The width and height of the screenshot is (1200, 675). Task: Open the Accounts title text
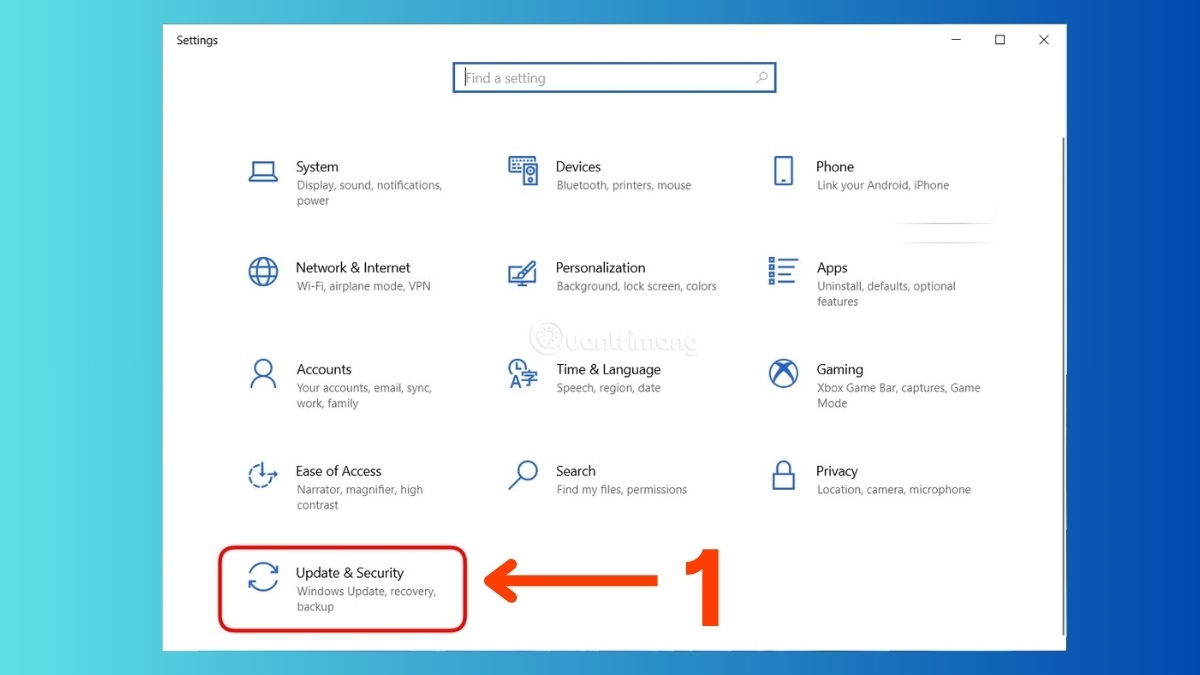pos(324,370)
